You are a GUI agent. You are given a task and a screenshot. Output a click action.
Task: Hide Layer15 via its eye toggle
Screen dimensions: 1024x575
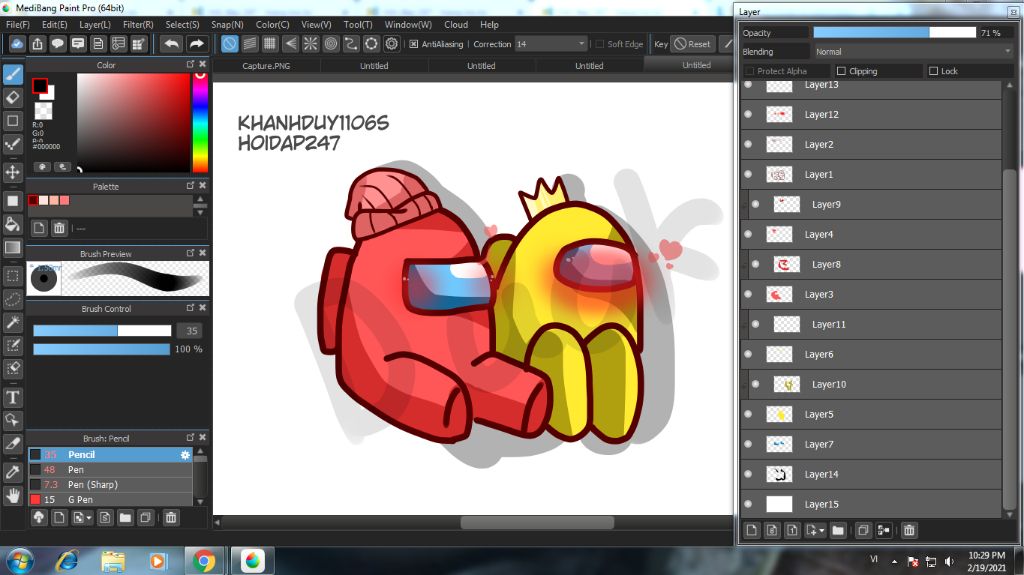pyautogui.click(x=748, y=504)
